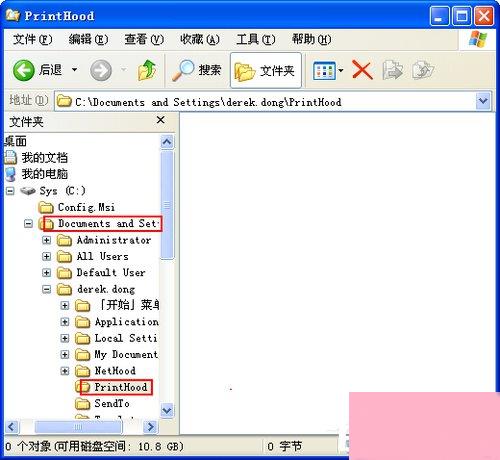
Task: Open the 工具(T) menu
Action: pos(256,40)
